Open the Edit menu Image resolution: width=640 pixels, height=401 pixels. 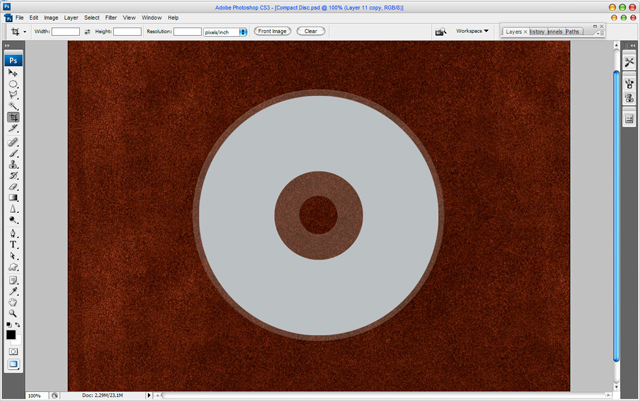coord(33,18)
